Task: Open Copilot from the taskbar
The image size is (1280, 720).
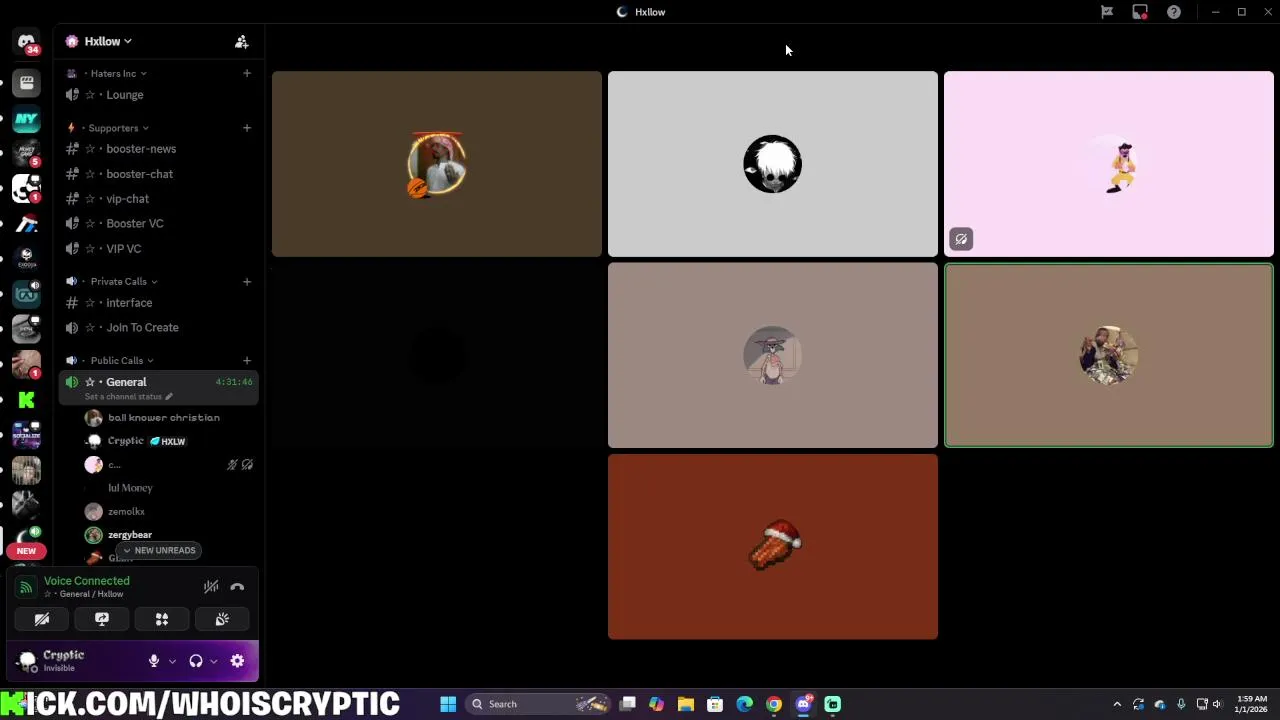Action: 656,704
